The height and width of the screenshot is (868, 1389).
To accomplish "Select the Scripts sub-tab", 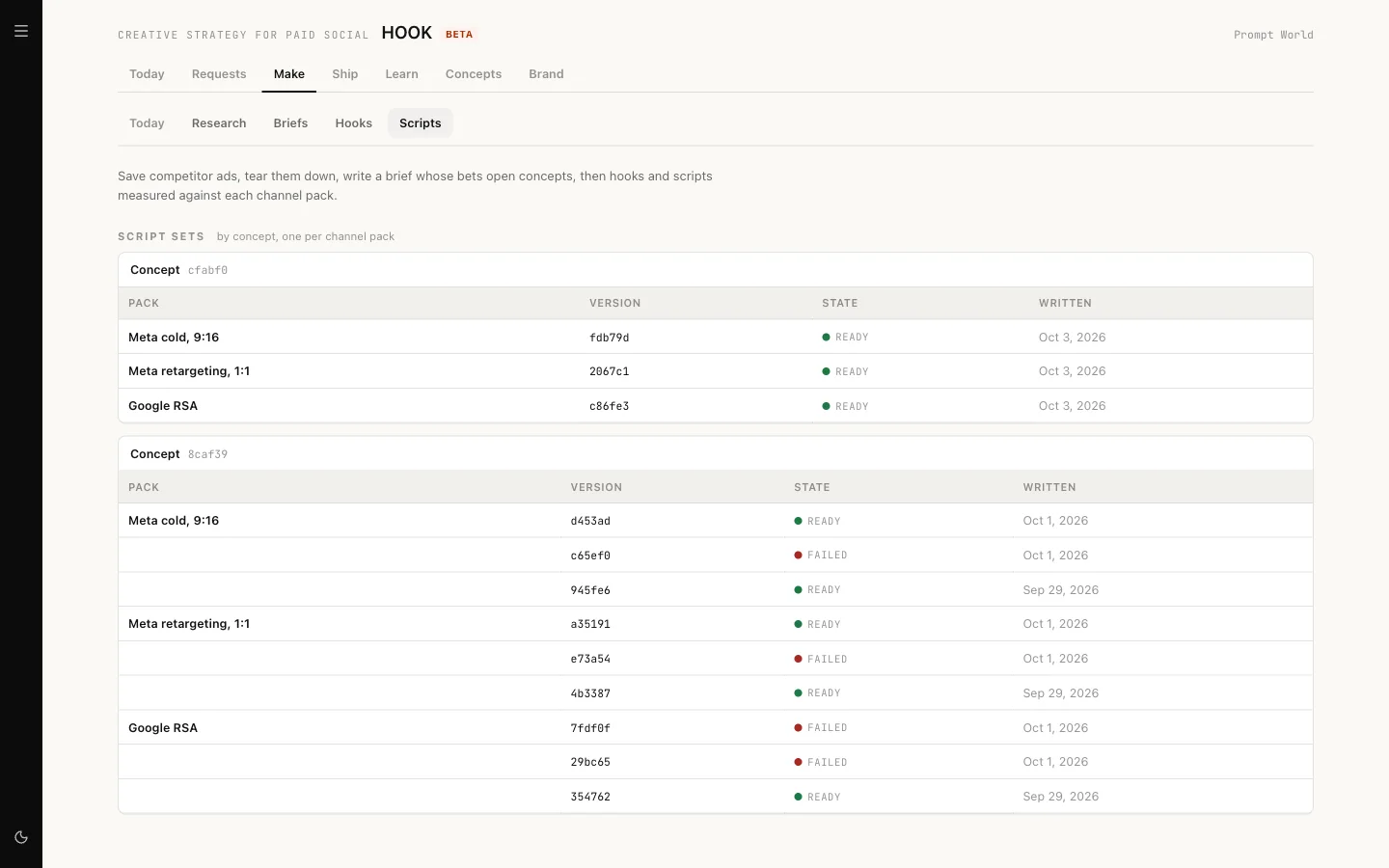I will point(421,123).
